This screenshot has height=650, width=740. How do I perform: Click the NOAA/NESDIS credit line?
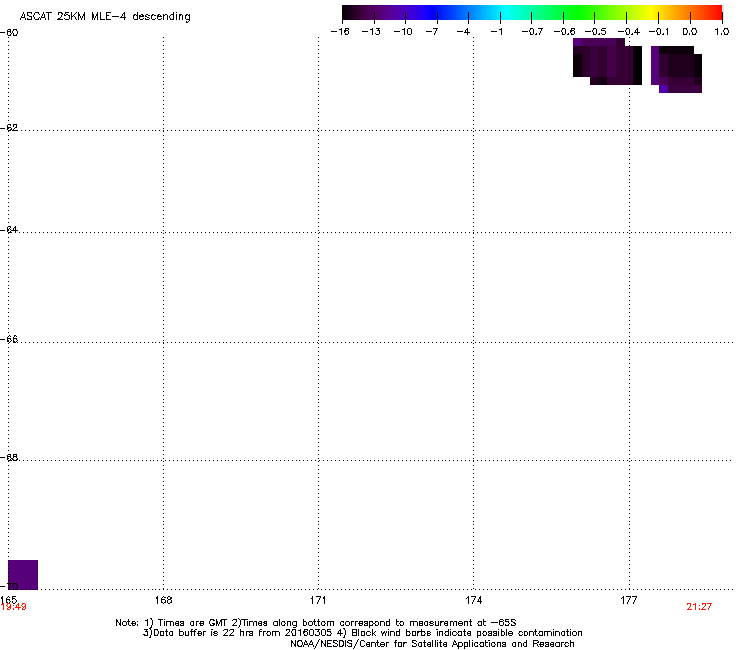tap(432, 644)
